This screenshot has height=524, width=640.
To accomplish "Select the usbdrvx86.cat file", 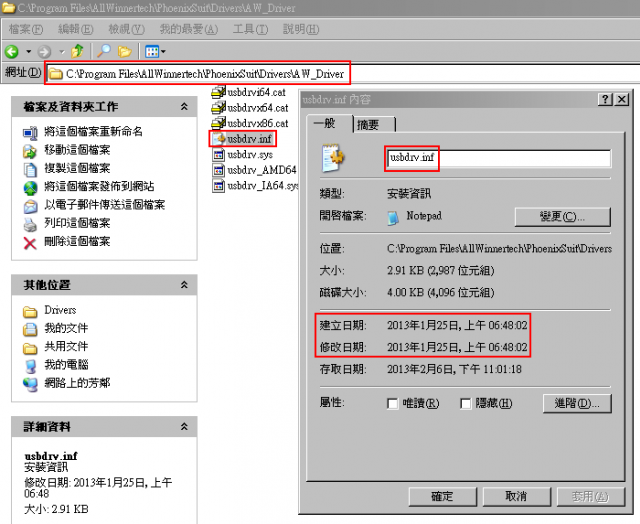I will pyautogui.click(x=250, y=123).
